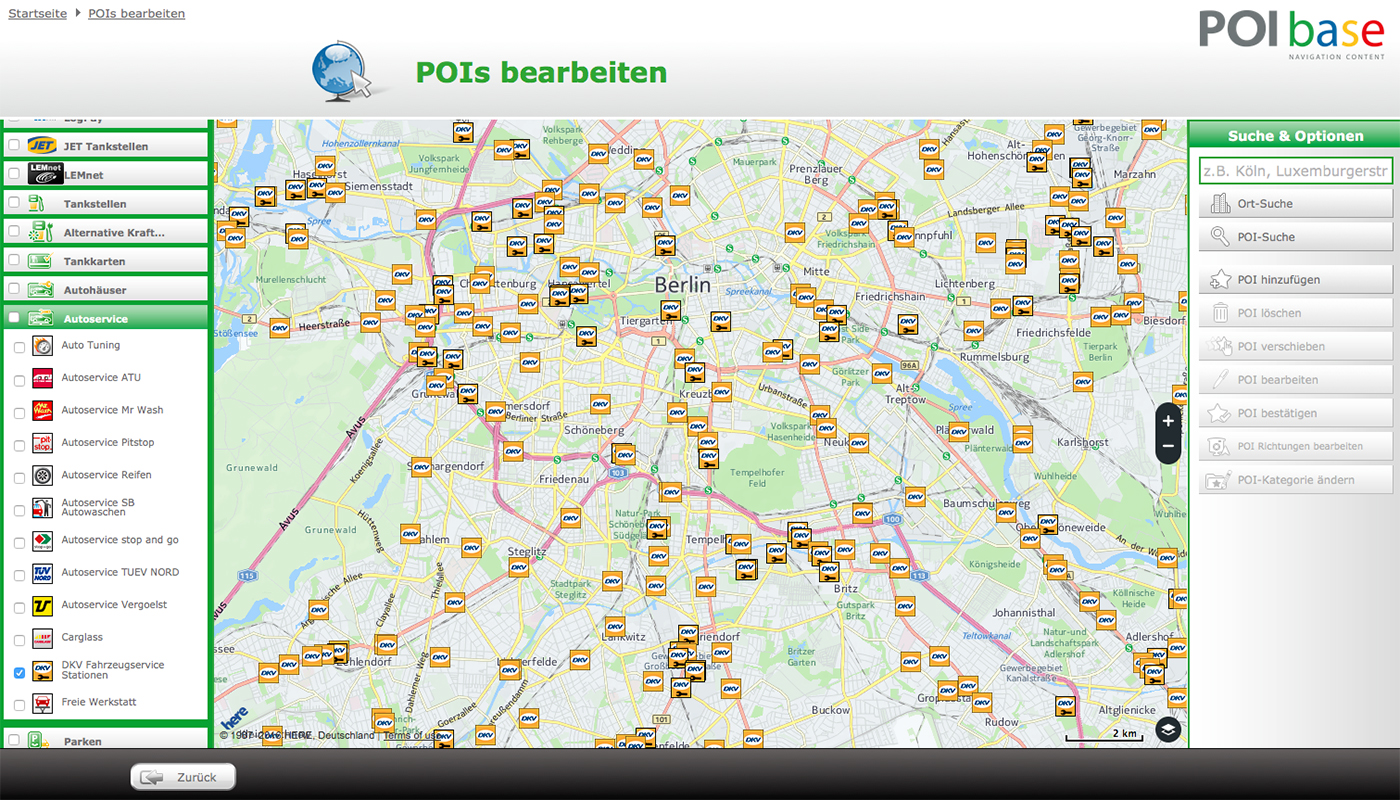The image size is (1400, 800).
Task: Click the map zoom out minus button
Action: pyautogui.click(x=1168, y=446)
